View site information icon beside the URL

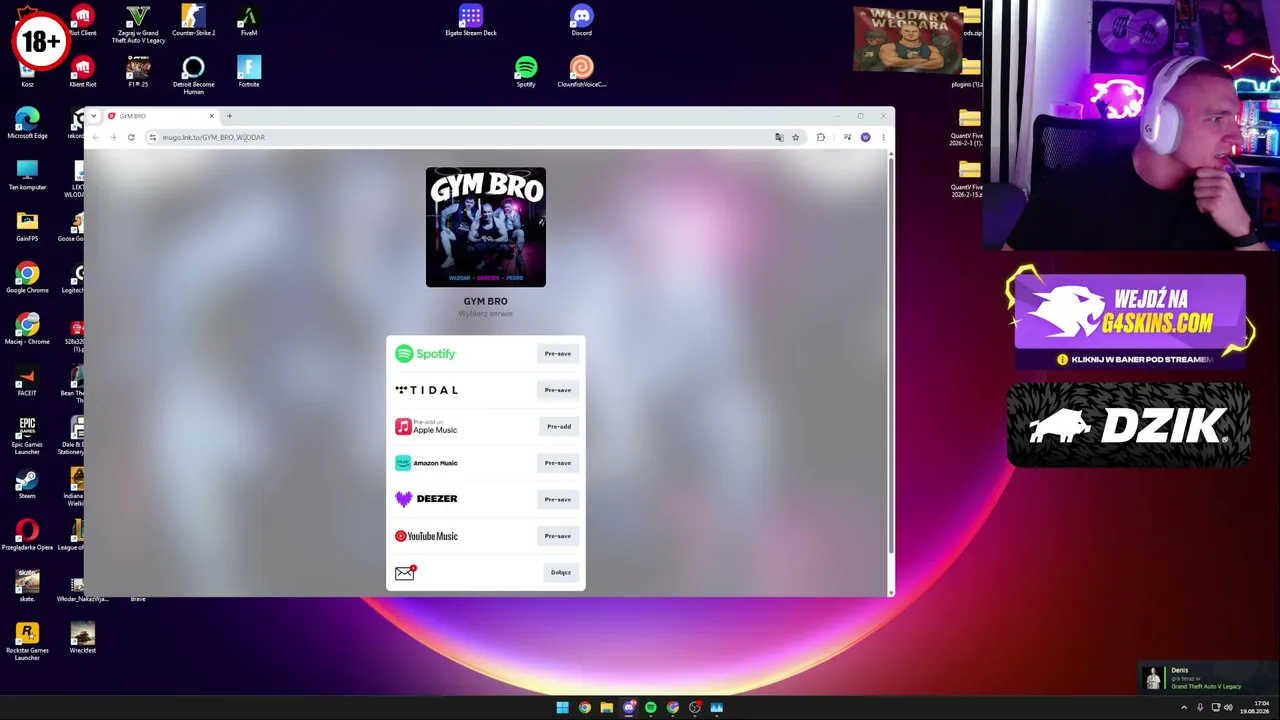click(152, 137)
